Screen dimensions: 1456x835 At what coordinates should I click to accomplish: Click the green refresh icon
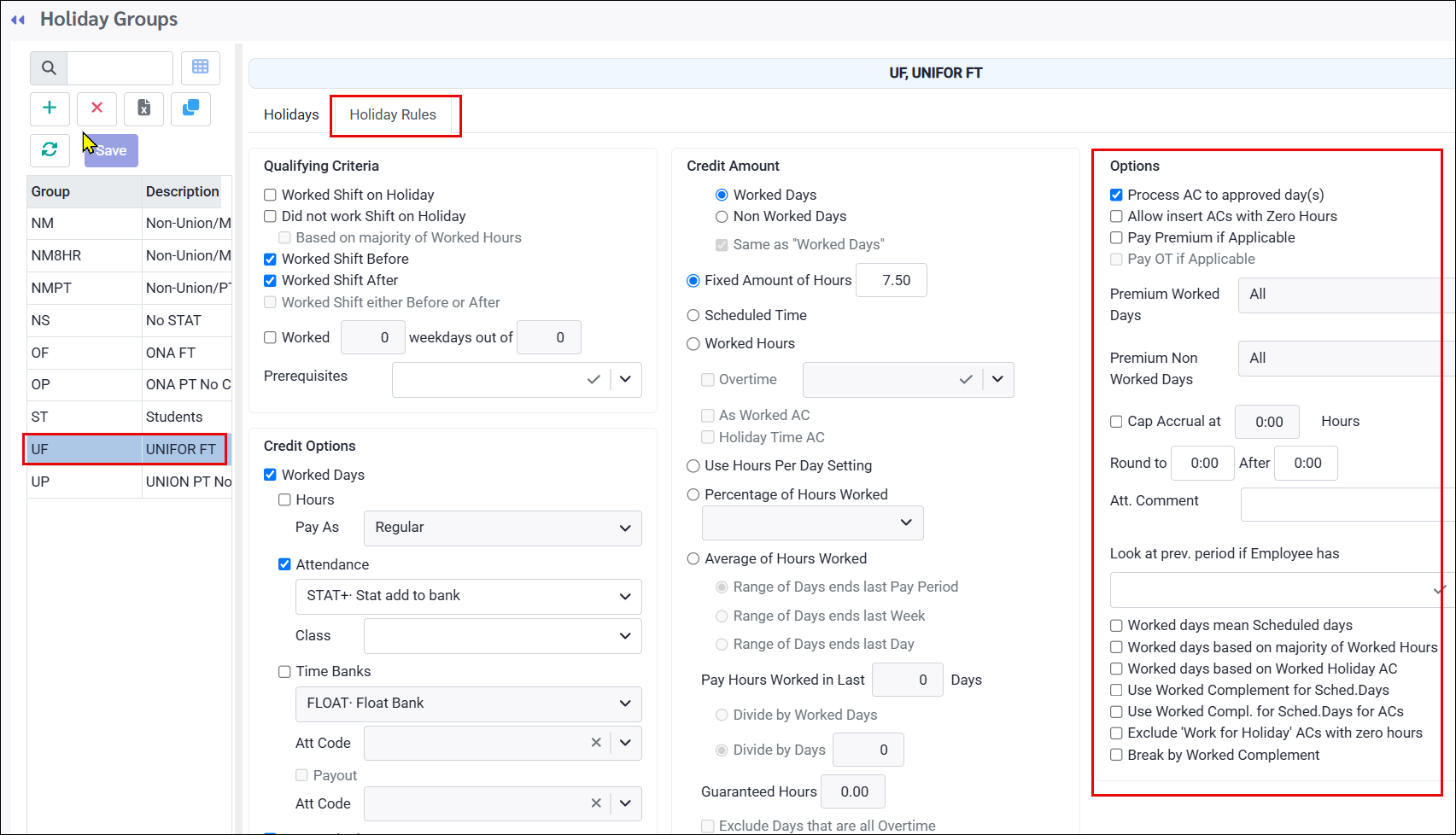(x=50, y=150)
